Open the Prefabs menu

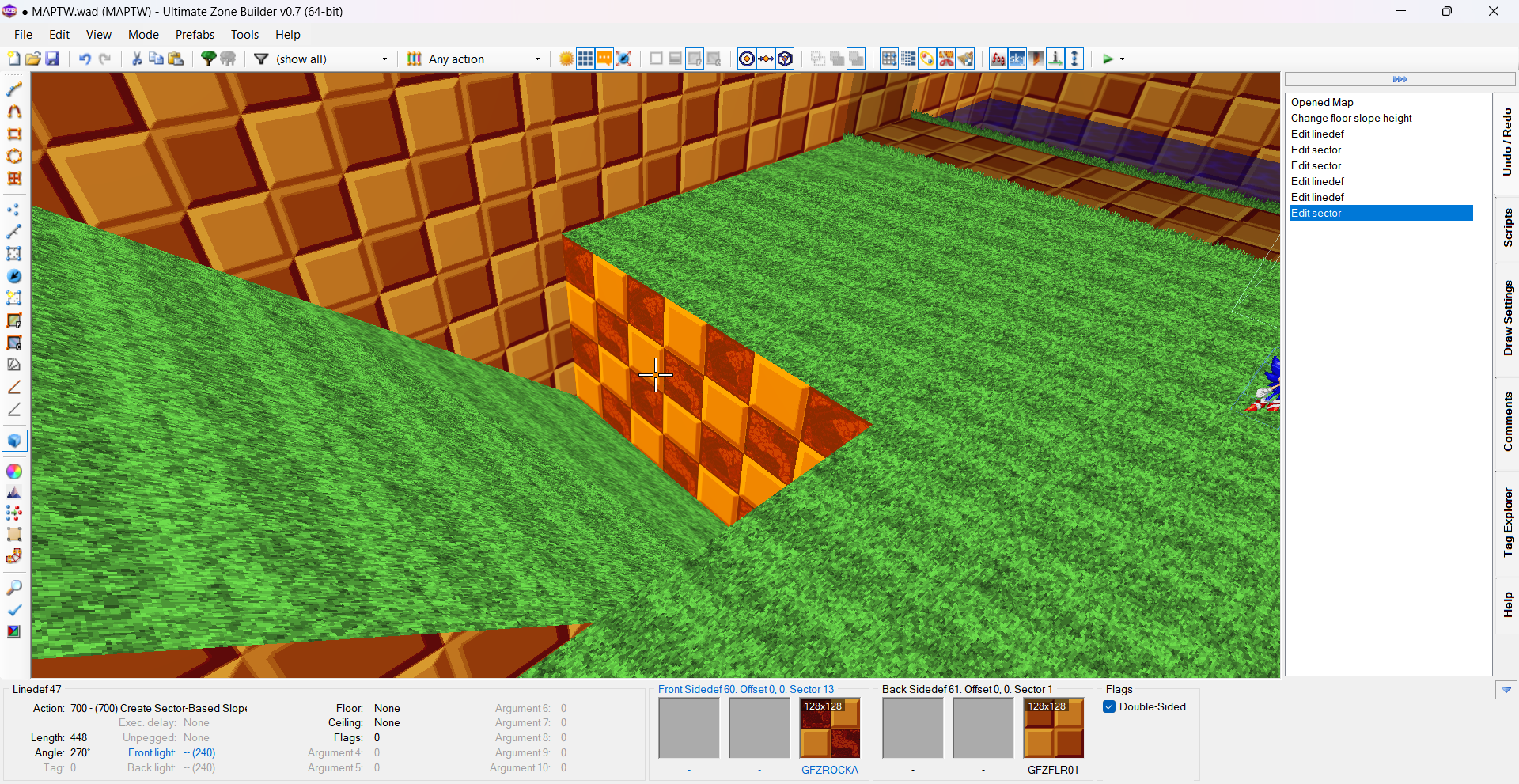point(195,35)
